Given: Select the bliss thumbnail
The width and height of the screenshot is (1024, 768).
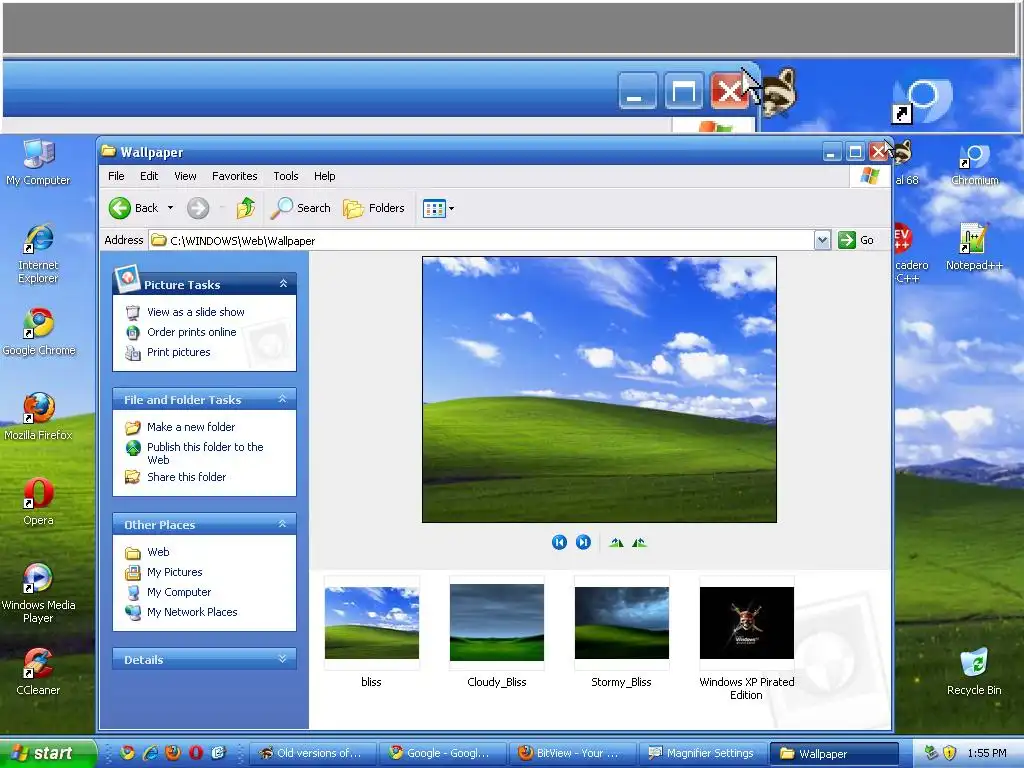Looking at the screenshot, I should tap(372, 623).
